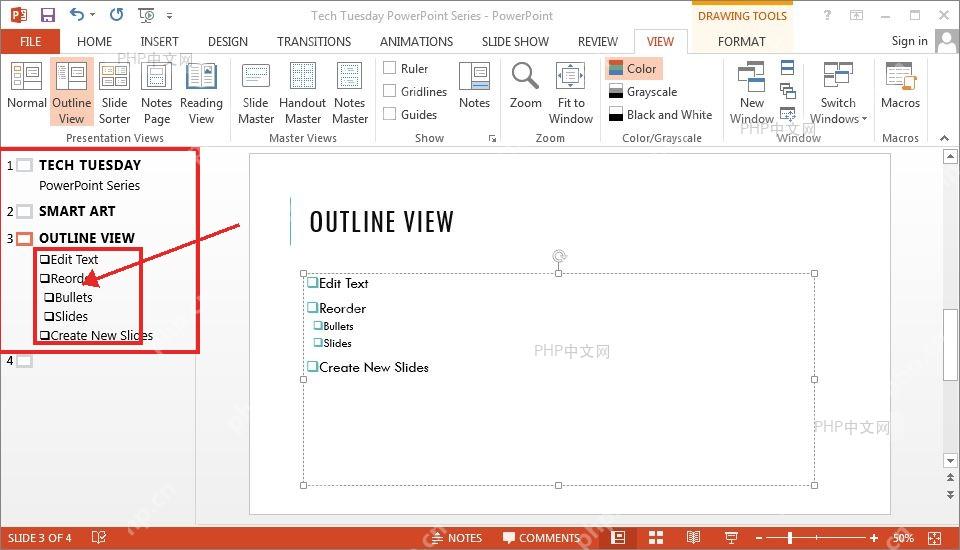
Task: Save the presentation from quick access
Action: [48, 15]
